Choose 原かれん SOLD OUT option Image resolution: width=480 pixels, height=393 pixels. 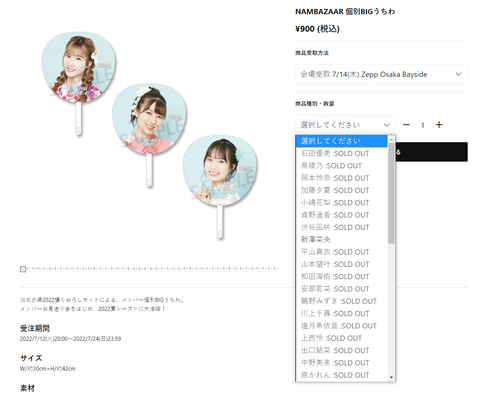(x=342, y=375)
